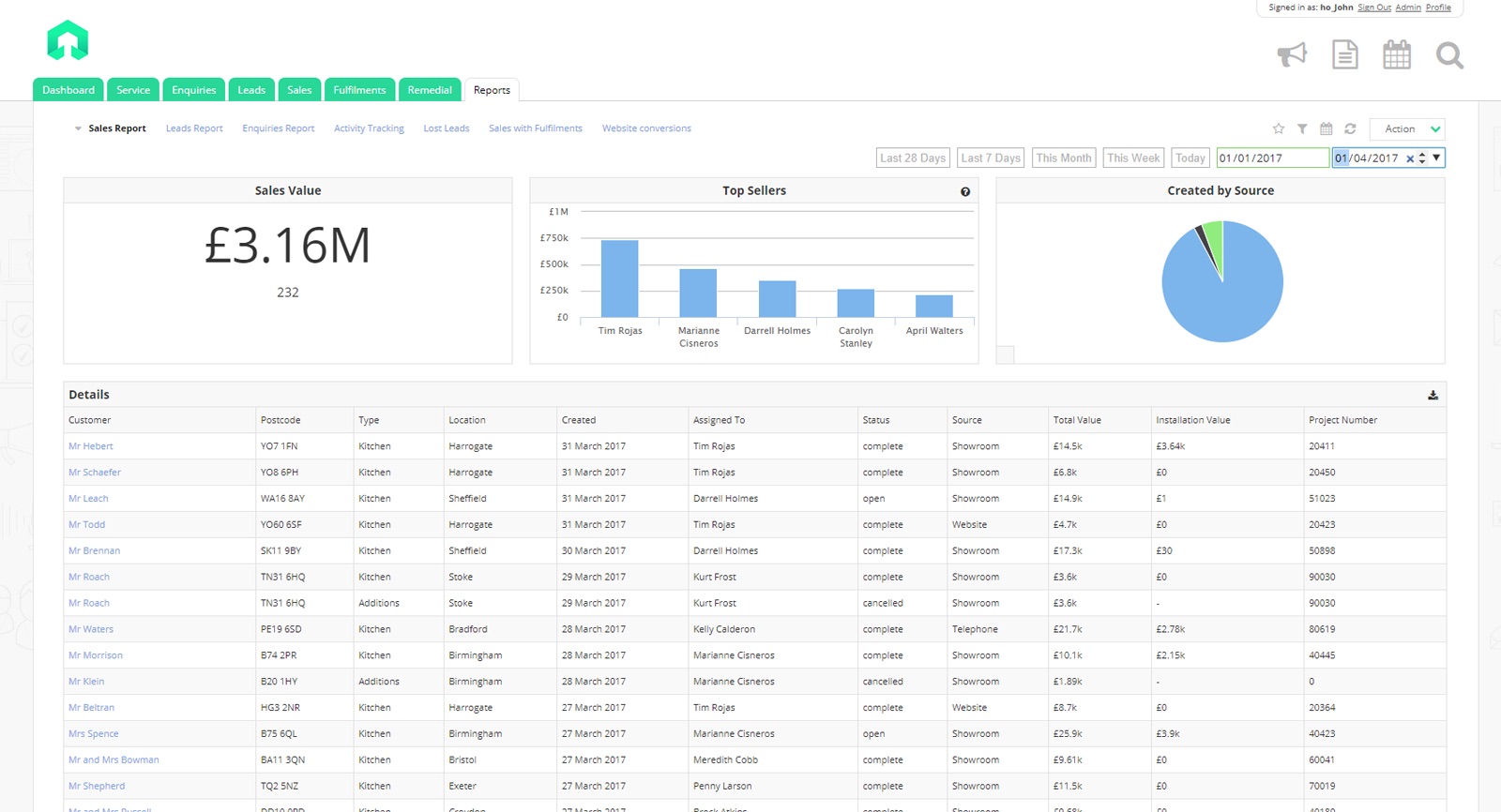Open the Action dropdown
The height and width of the screenshot is (812, 1501).
coord(1407,128)
